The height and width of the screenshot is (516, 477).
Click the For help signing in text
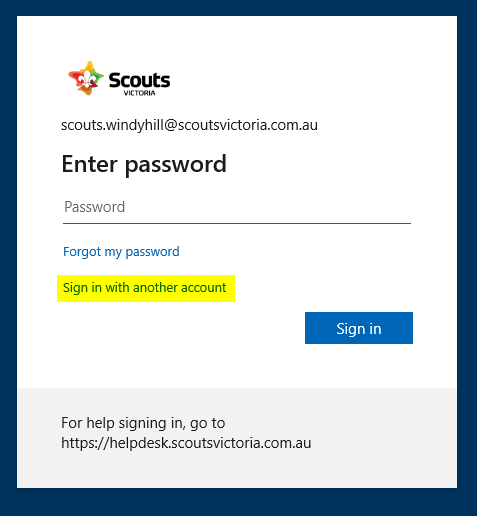pos(143,423)
